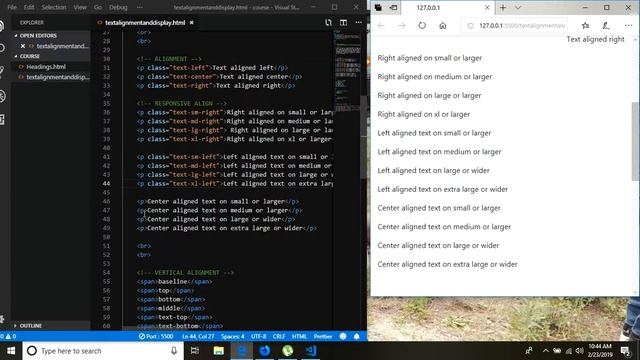Go to browser Home page icon
This screenshot has width=640, height=360.
click(442, 25)
